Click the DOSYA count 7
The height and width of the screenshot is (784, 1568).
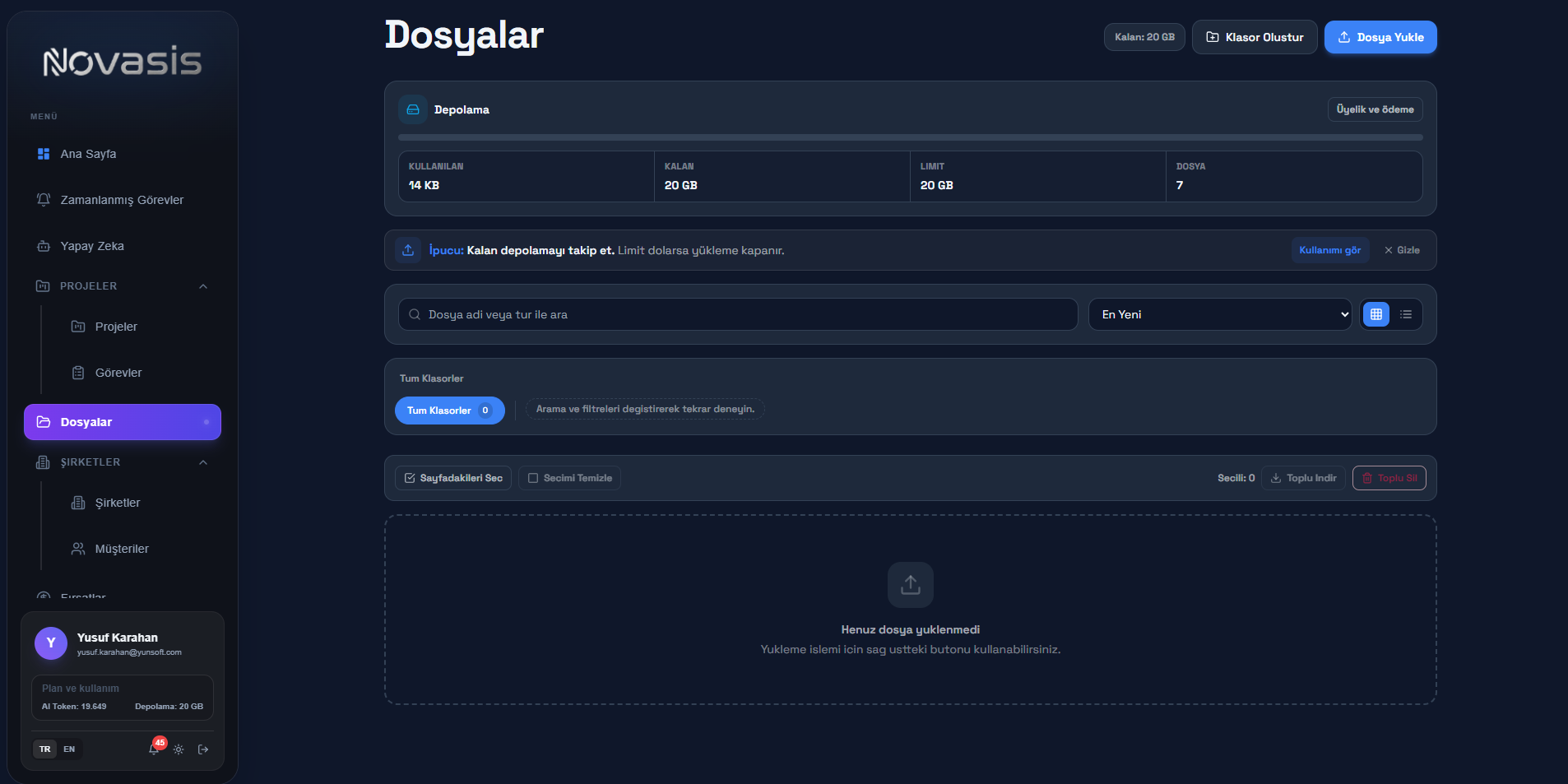pos(1180,185)
